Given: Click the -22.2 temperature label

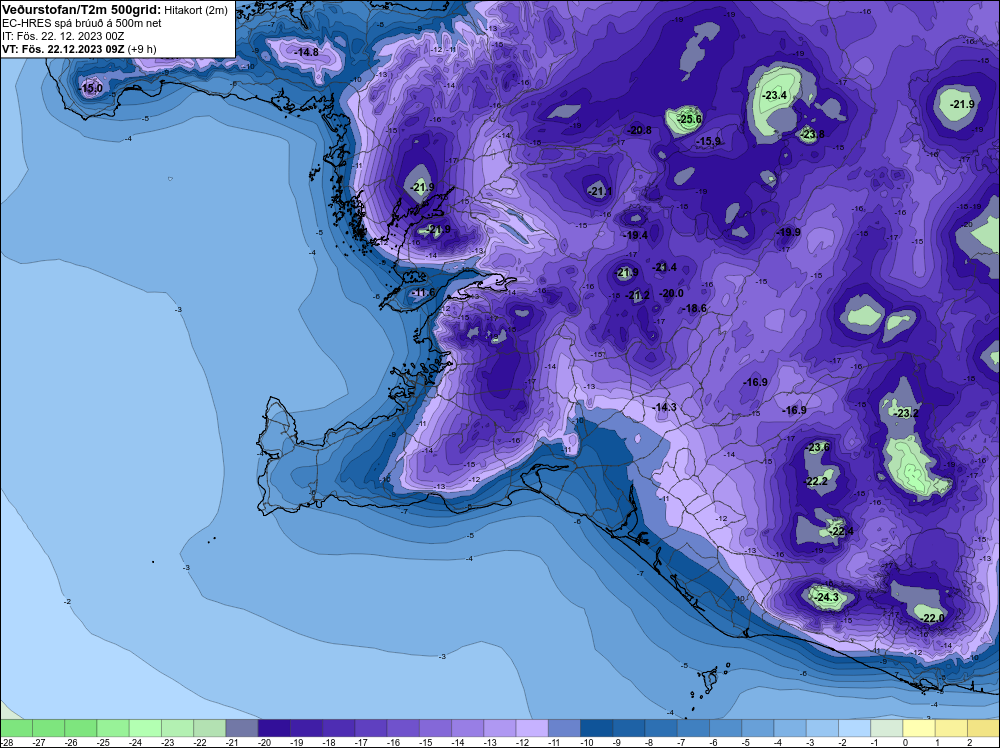Looking at the screenshot, I should (x=816, y=481).
